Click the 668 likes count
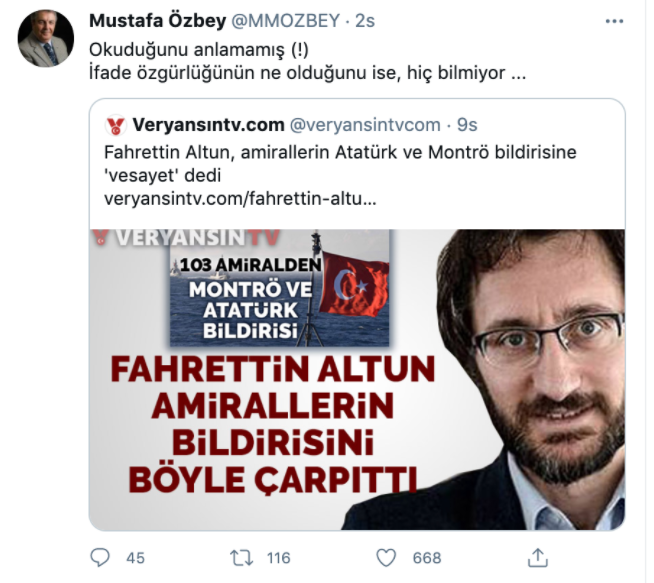 pyautogui.click(x=427, y=558)
